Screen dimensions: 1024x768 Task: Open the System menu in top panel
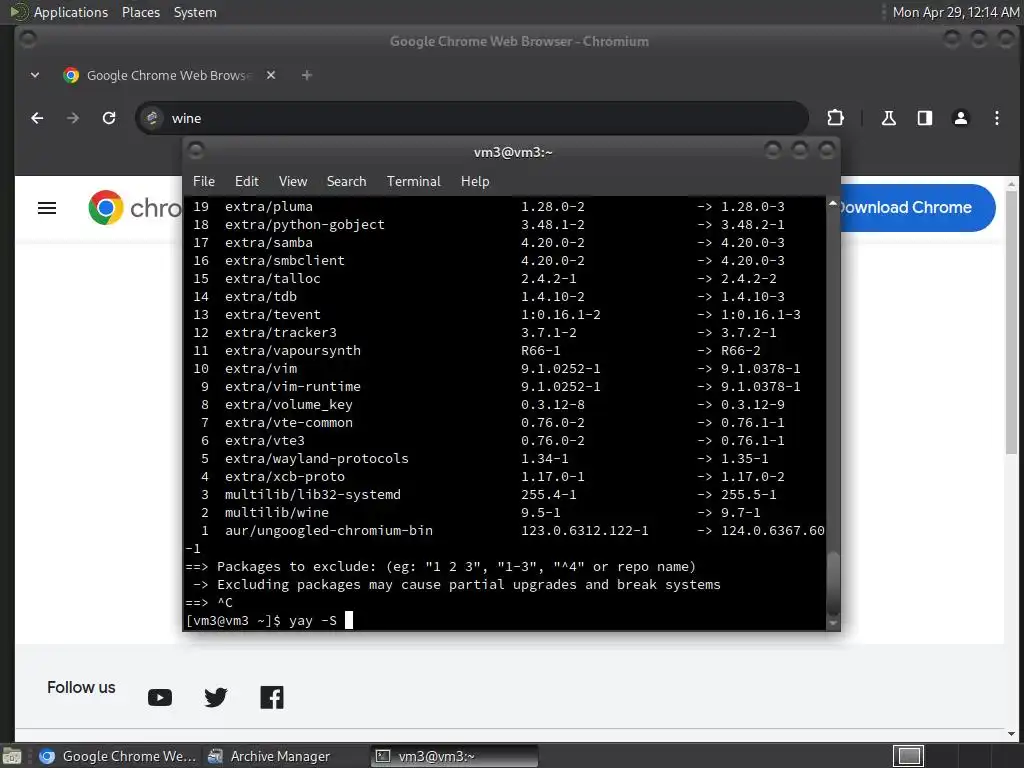(x=195, y=12)
